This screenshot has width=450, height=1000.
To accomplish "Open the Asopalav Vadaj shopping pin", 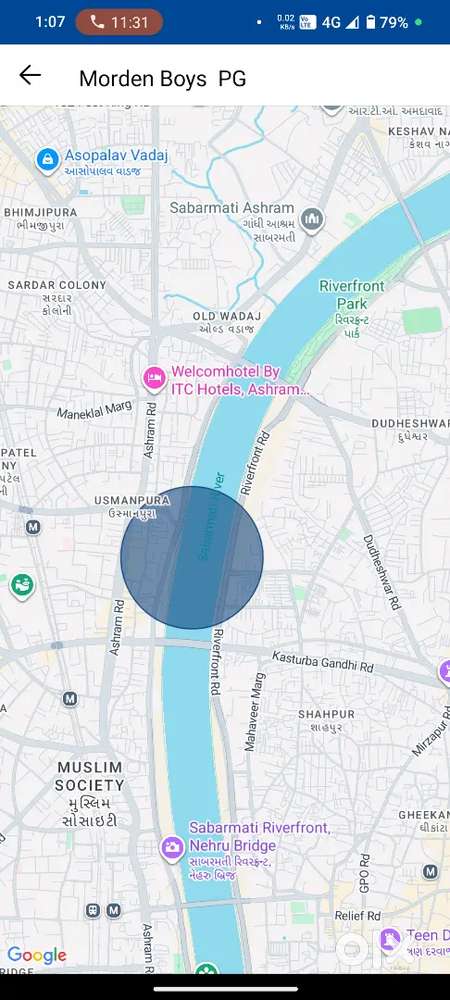I will coord(48,160).
